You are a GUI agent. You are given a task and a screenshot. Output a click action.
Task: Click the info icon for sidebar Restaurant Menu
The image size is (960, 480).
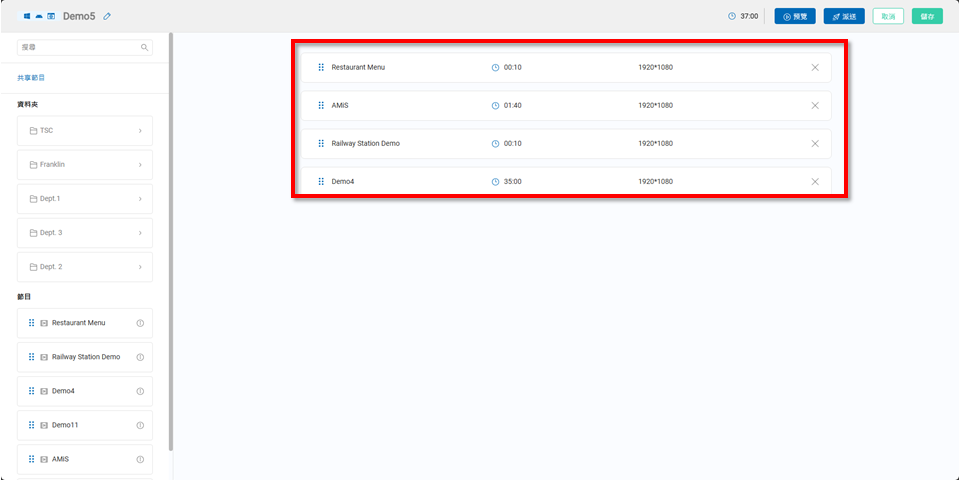[x=140, y=323]
